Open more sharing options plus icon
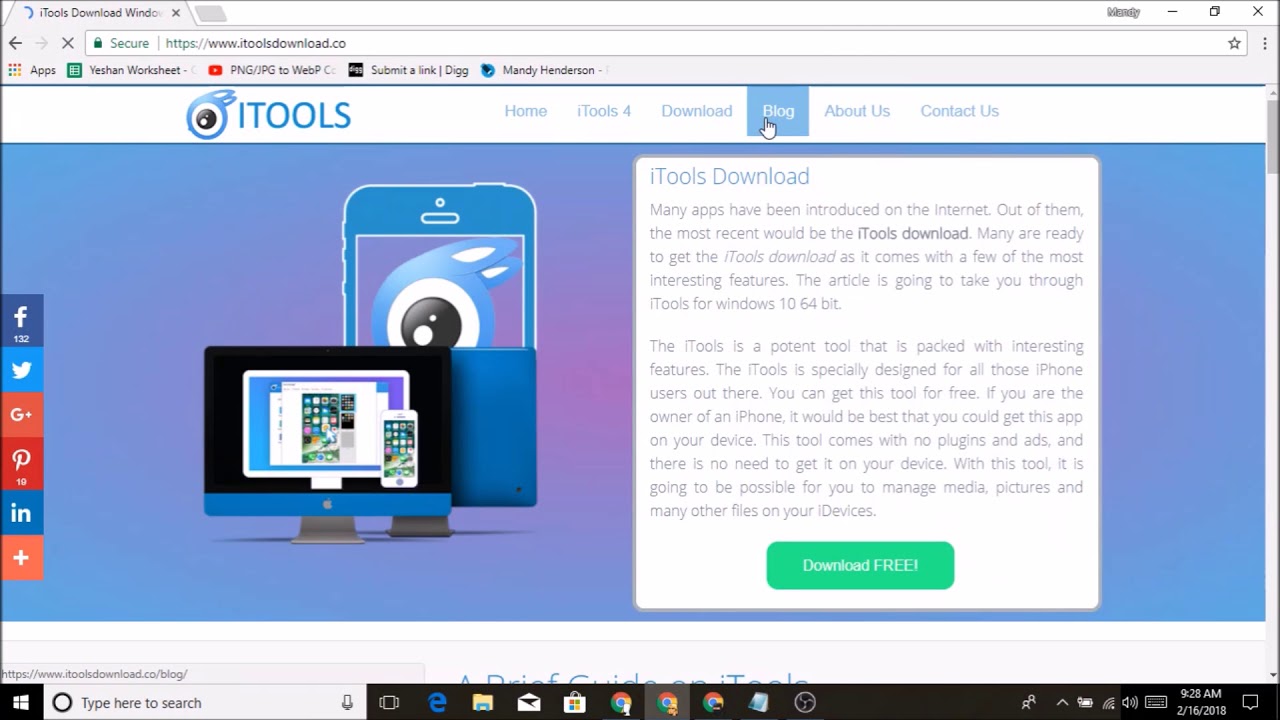 pyautogui.click(x=21, y=558)
